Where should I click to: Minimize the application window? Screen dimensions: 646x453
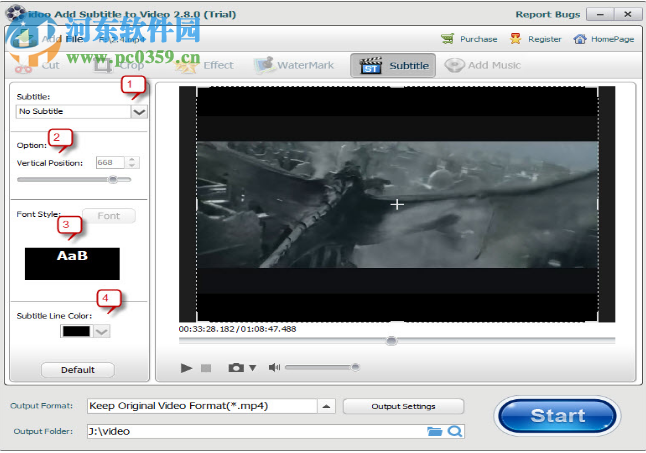(x=600, y=14)
